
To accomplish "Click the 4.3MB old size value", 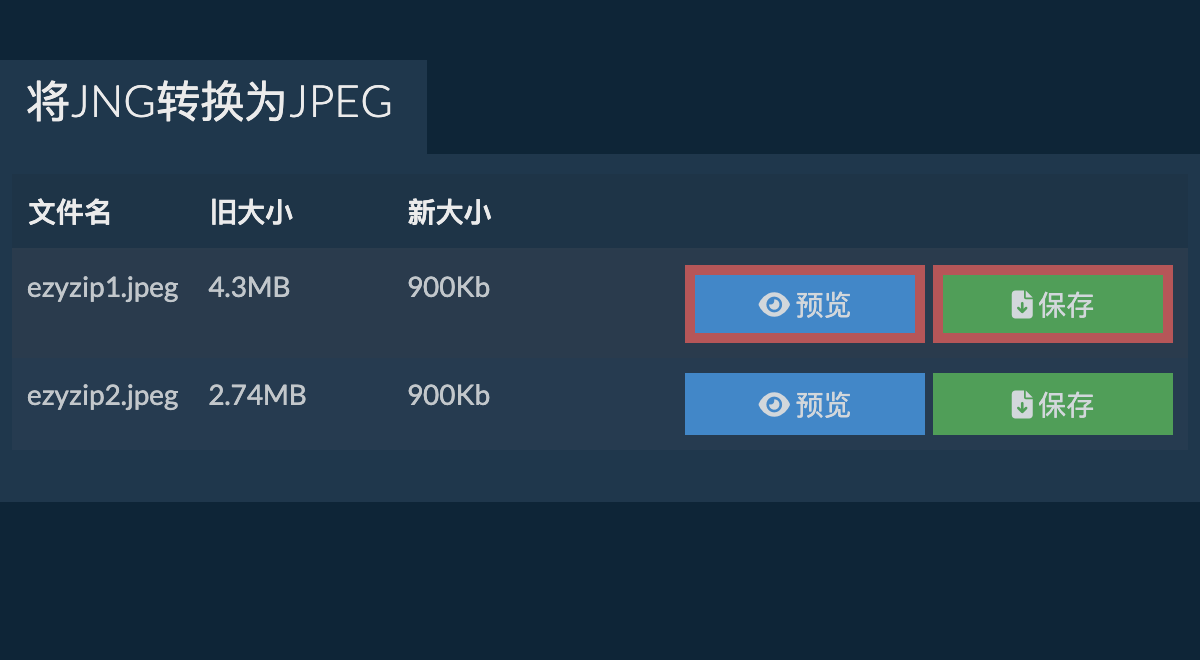I will [249, 288].
